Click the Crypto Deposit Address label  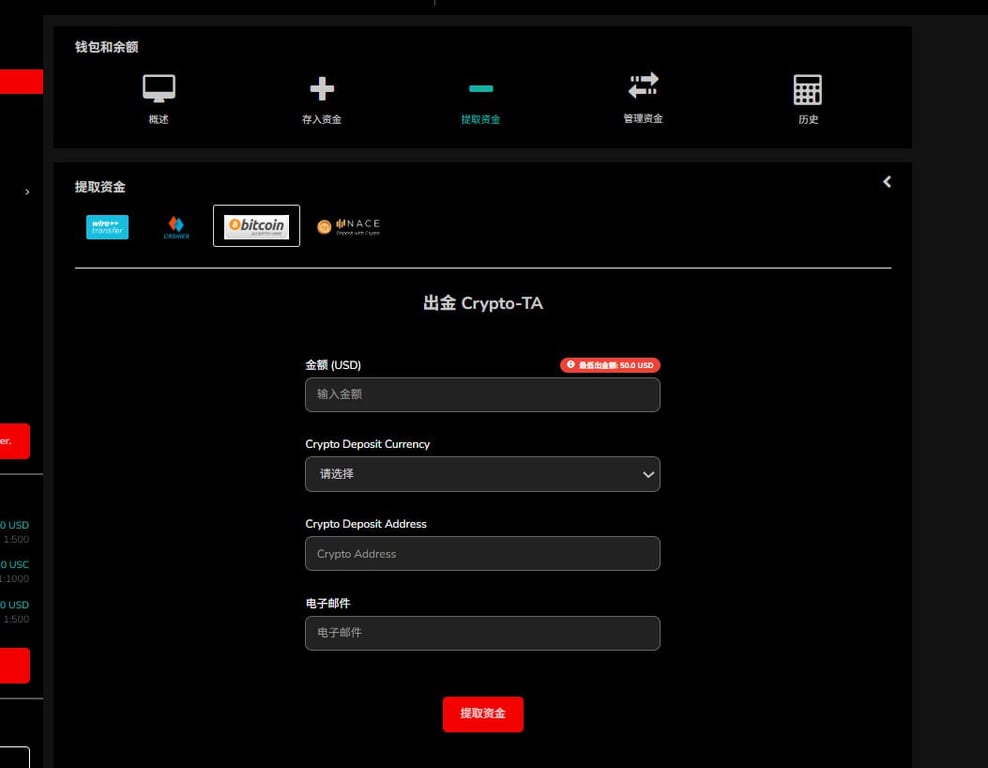[365, 524]
